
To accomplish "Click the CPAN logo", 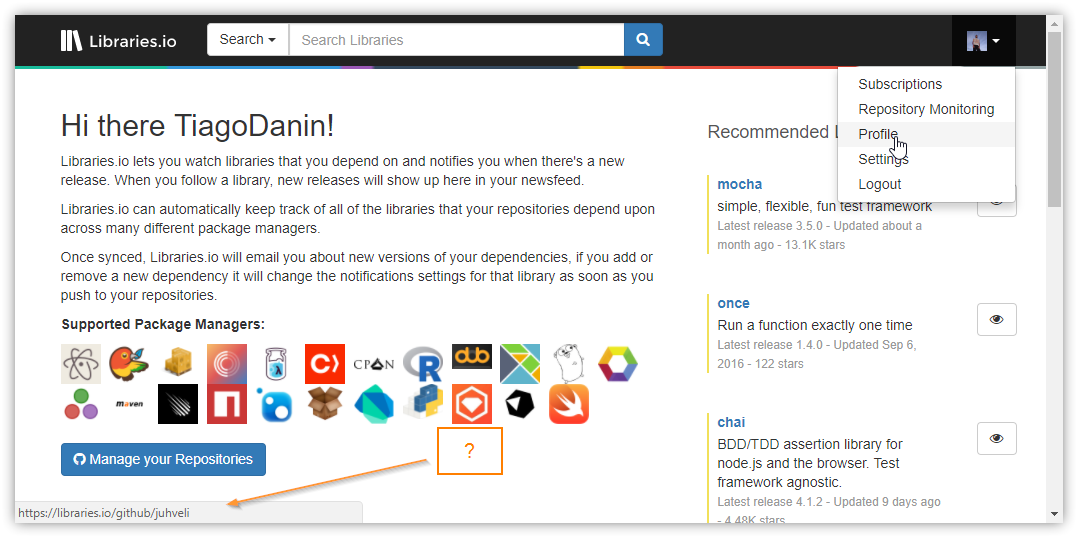I will point(373,363).
